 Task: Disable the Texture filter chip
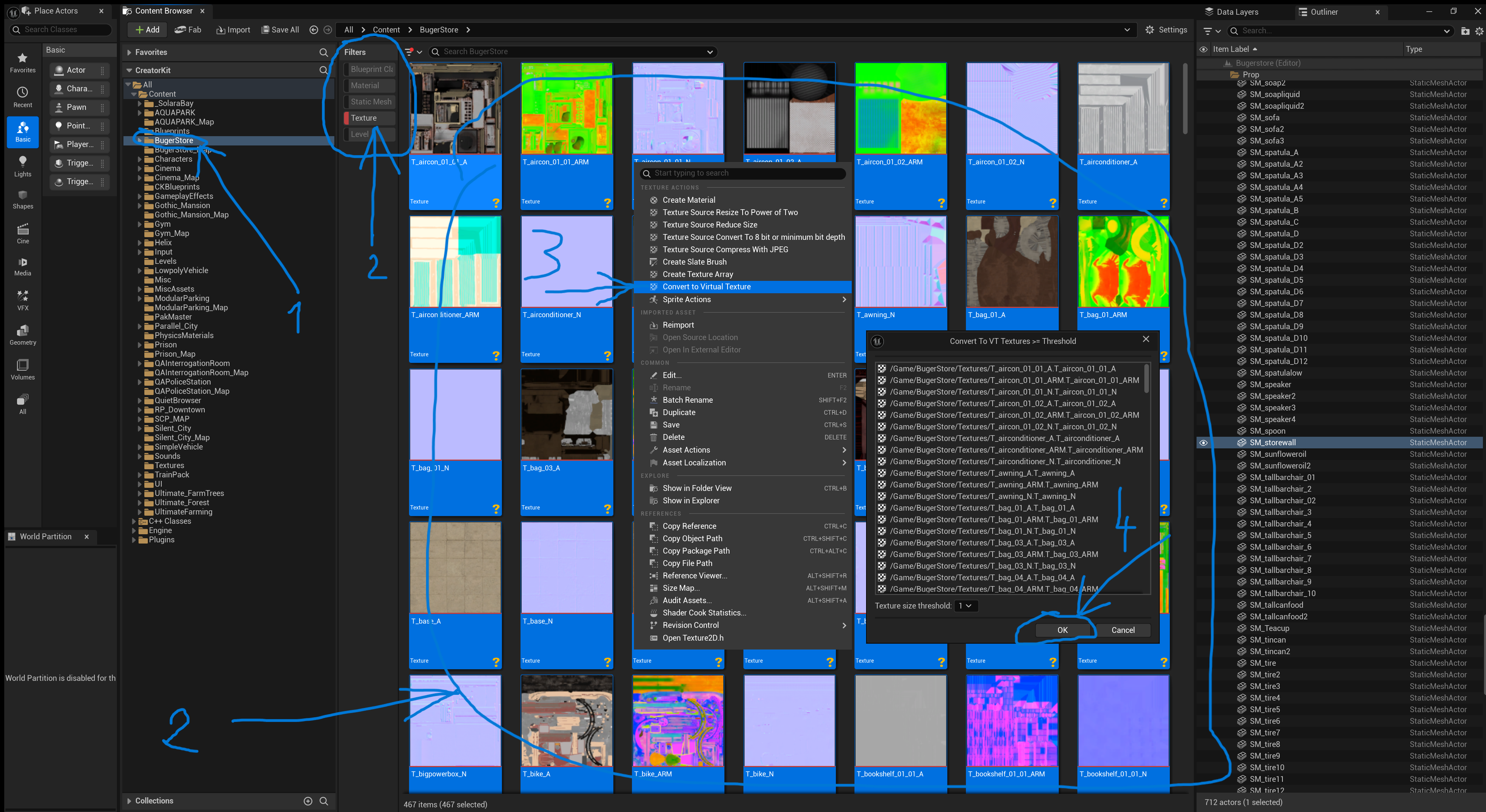(x=369, y=118)
